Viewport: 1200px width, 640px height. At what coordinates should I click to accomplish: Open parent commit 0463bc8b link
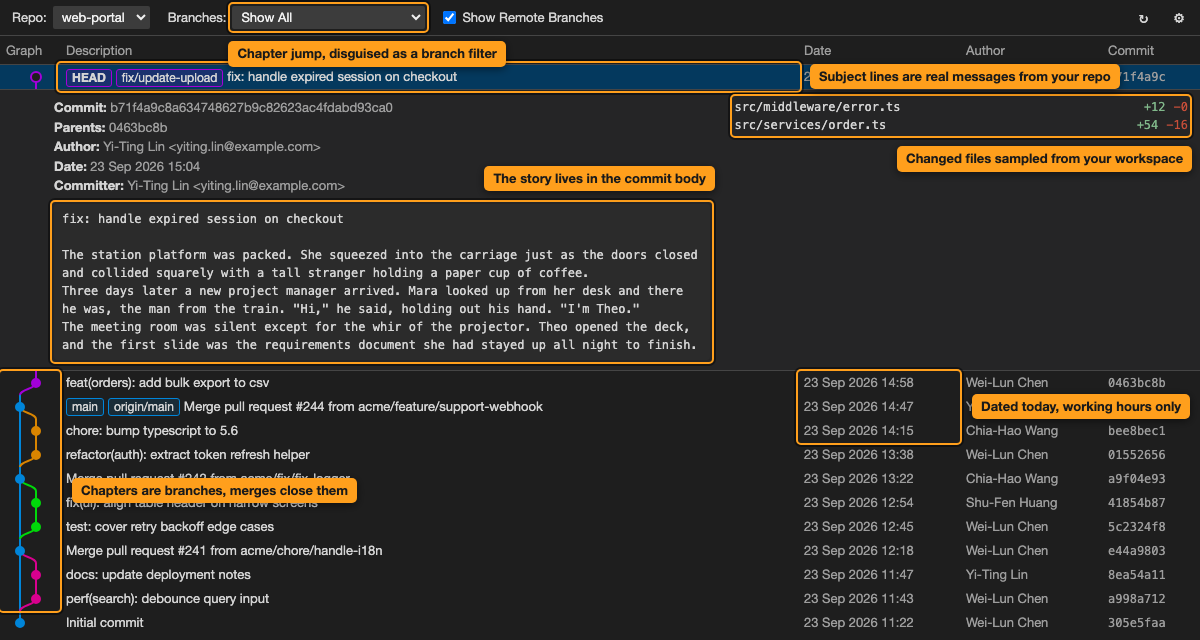(138, 127)
